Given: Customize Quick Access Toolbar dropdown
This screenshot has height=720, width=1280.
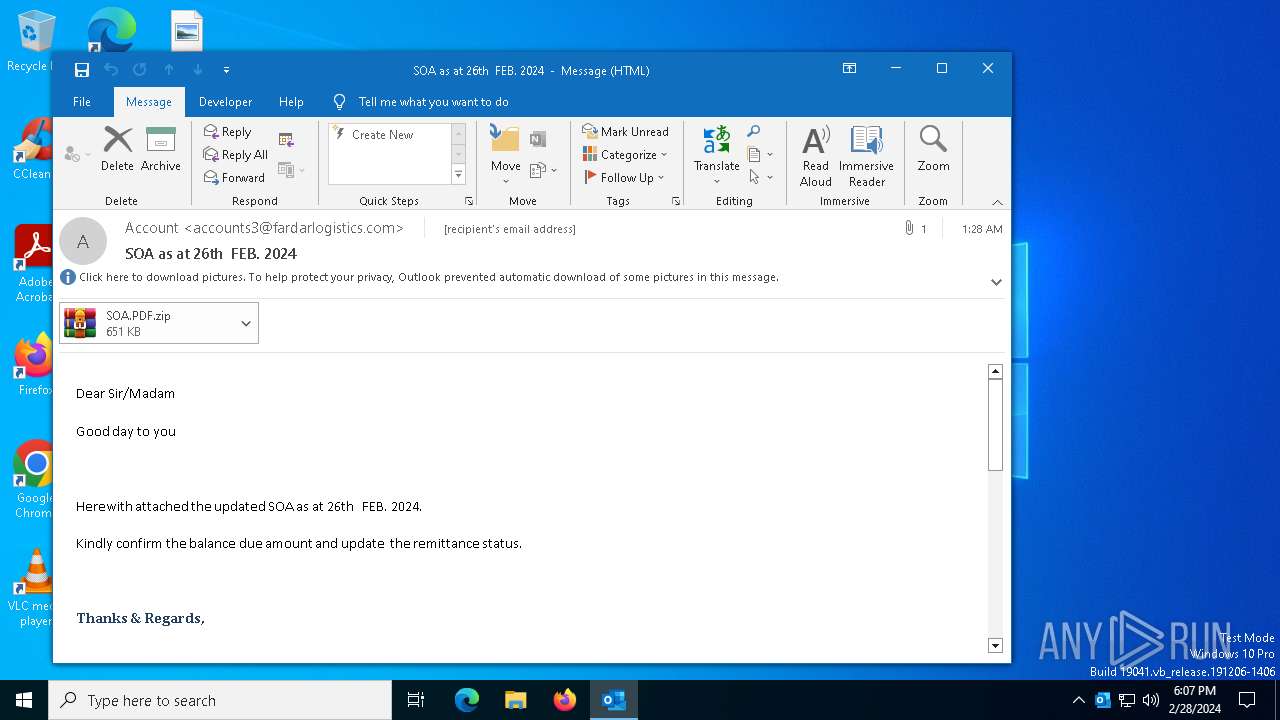Looking at the screenshot, I should 227,70.
